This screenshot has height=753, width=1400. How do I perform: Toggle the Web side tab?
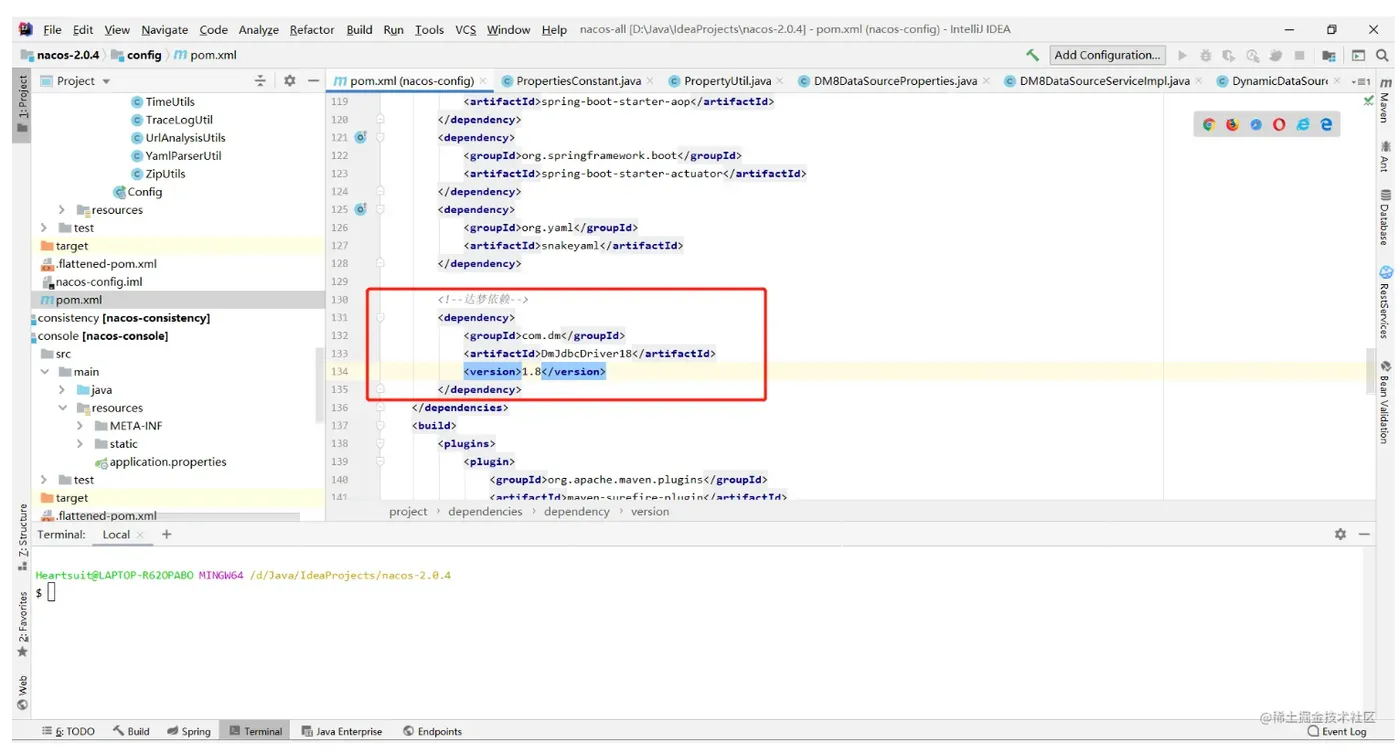coord(22,692)
